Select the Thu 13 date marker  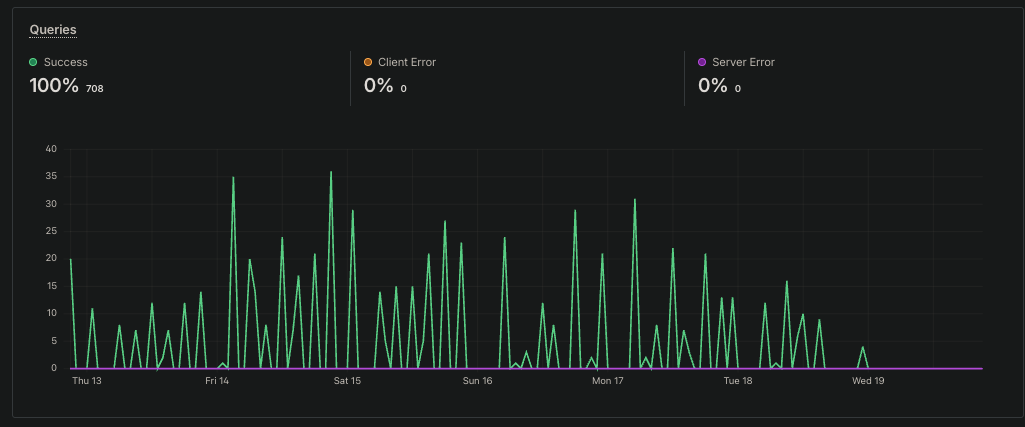click(x=86, y=381)
